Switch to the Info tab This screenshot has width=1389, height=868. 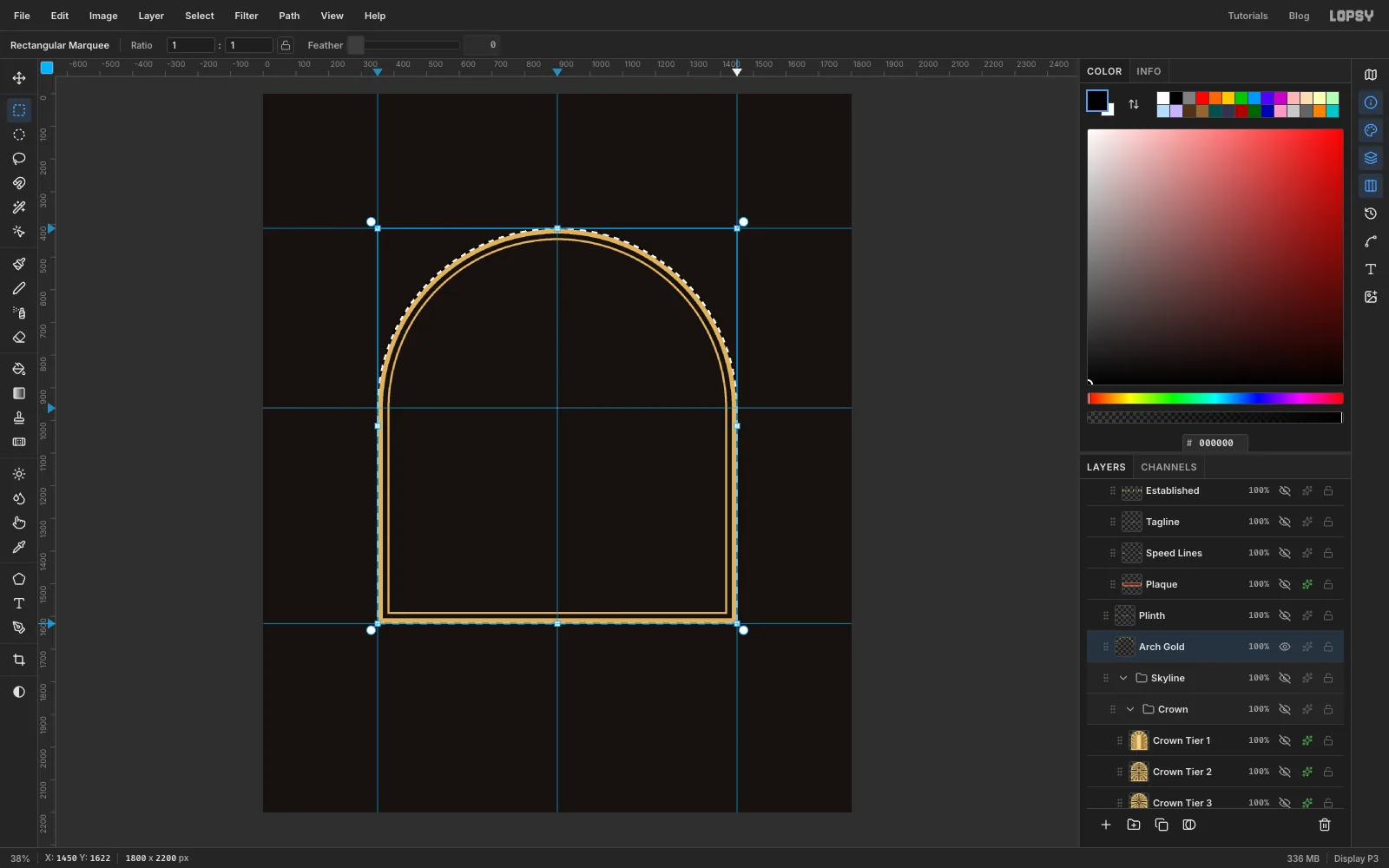coord(1149,71)
